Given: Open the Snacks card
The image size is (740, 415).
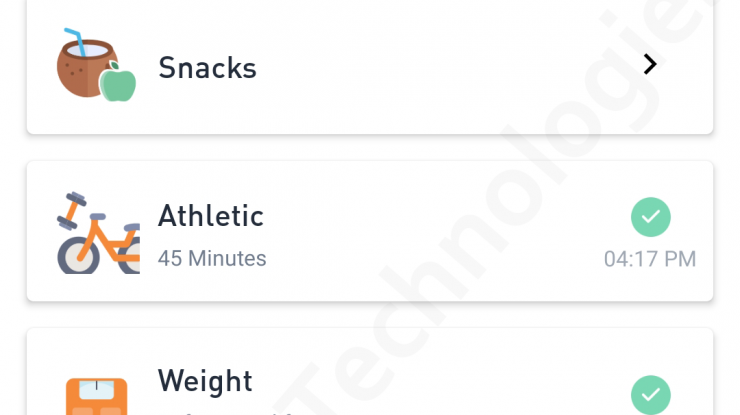Looking at the screenshot, I should 370,67.
